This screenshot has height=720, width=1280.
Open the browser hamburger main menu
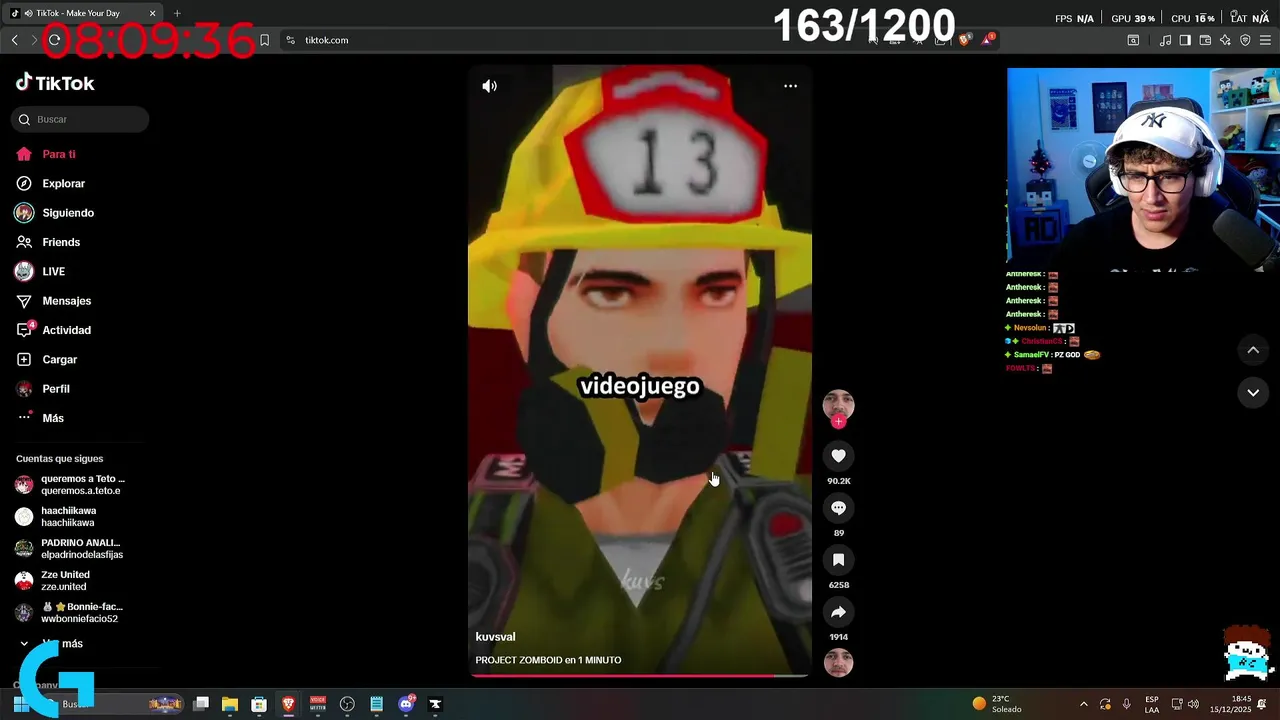1265,40
